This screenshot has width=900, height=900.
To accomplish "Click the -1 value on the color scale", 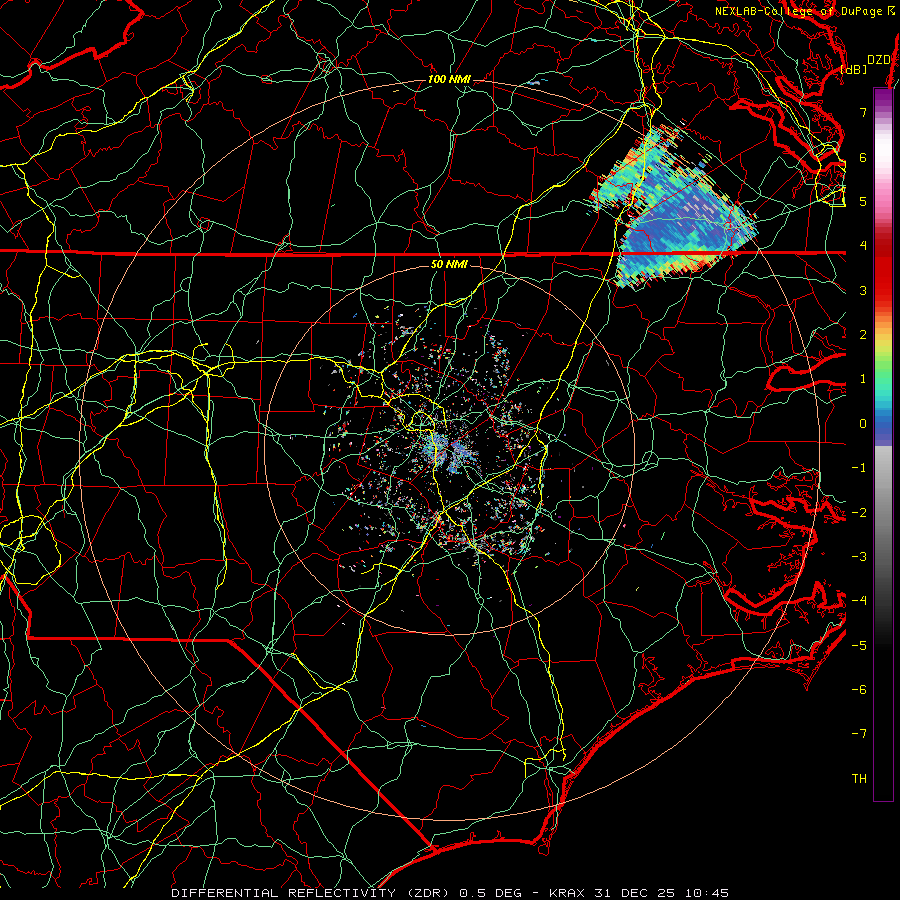I will (859, 468).
